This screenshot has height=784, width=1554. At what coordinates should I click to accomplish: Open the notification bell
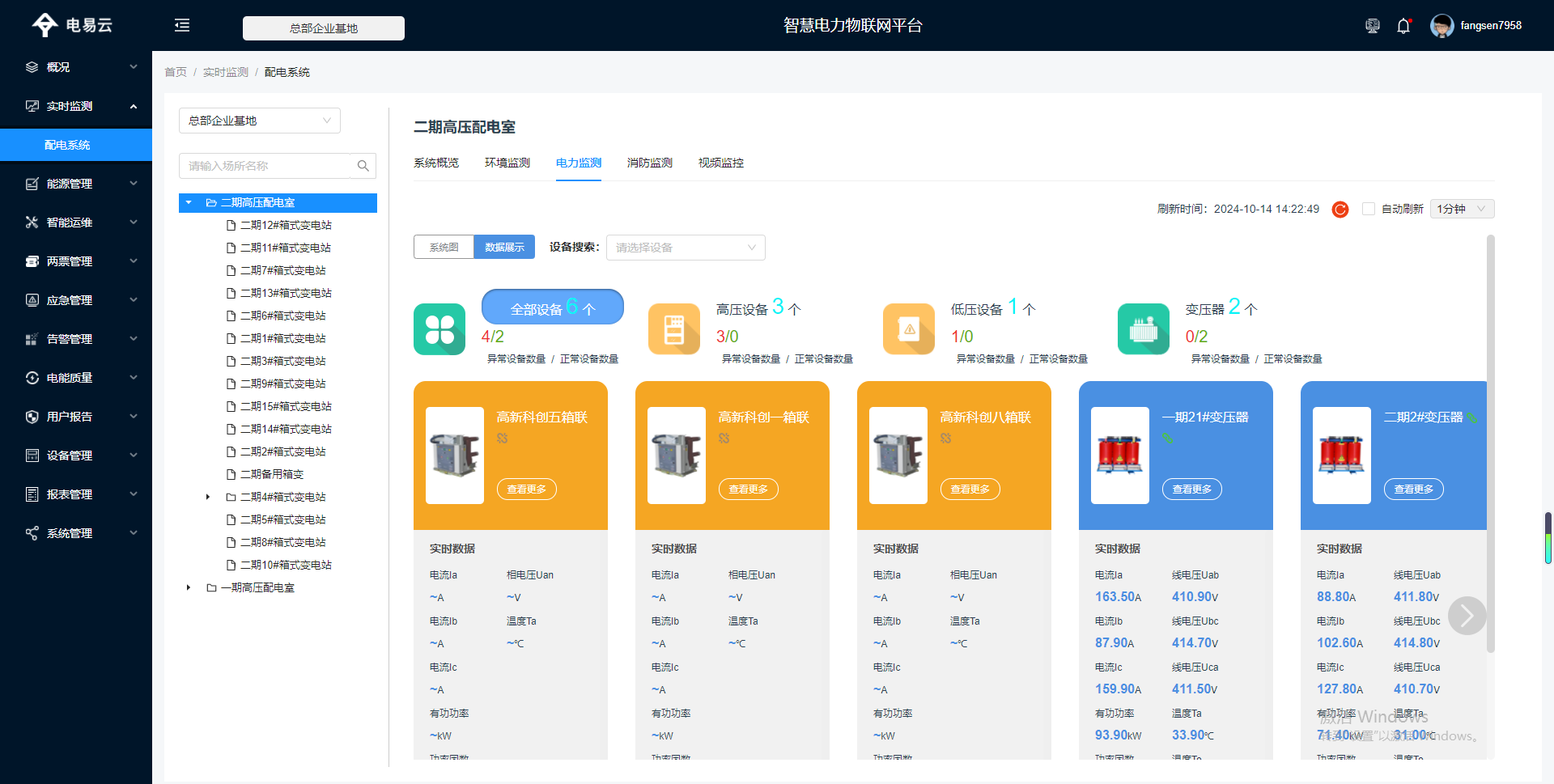(x=1403, y=26)
